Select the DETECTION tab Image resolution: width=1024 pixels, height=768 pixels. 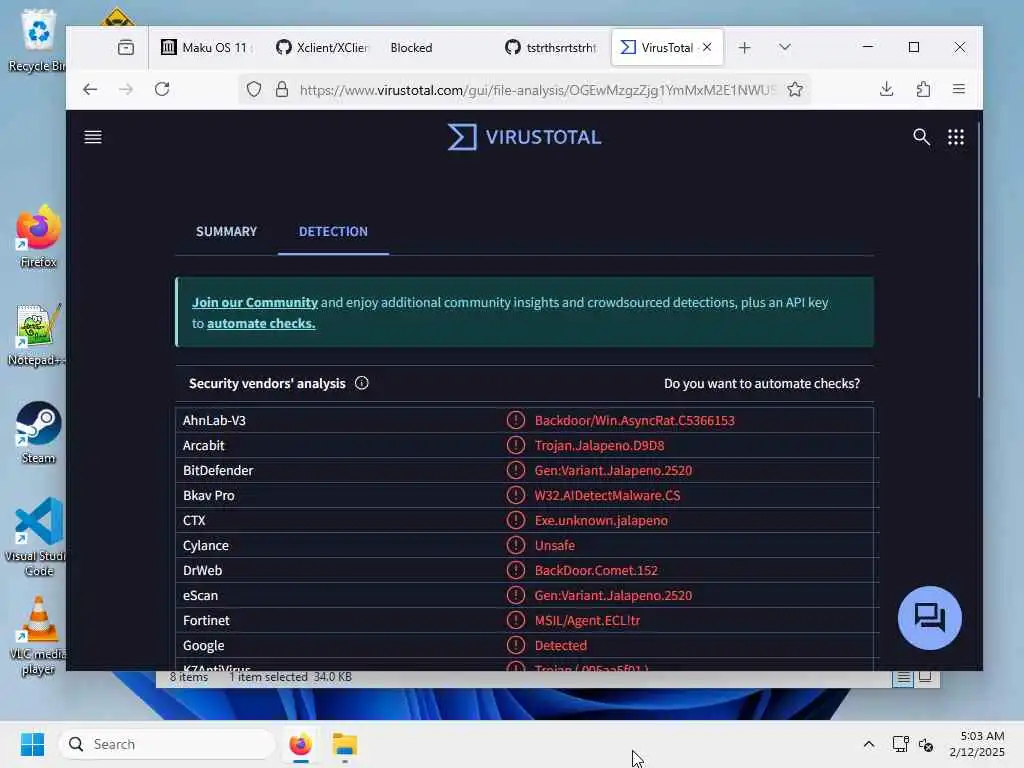pos(333,231)
